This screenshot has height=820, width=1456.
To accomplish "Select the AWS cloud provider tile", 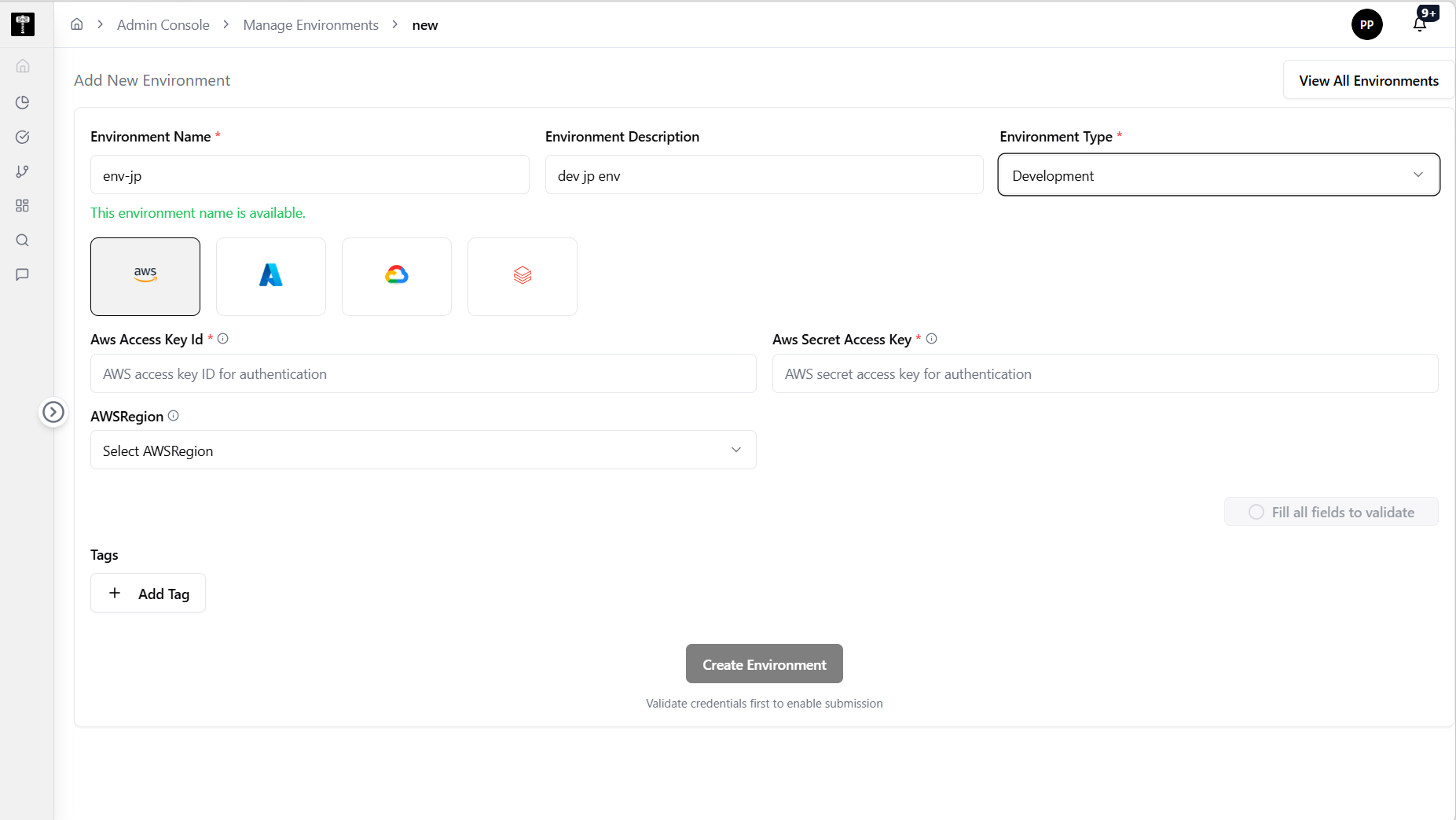I will click(145, 277).
